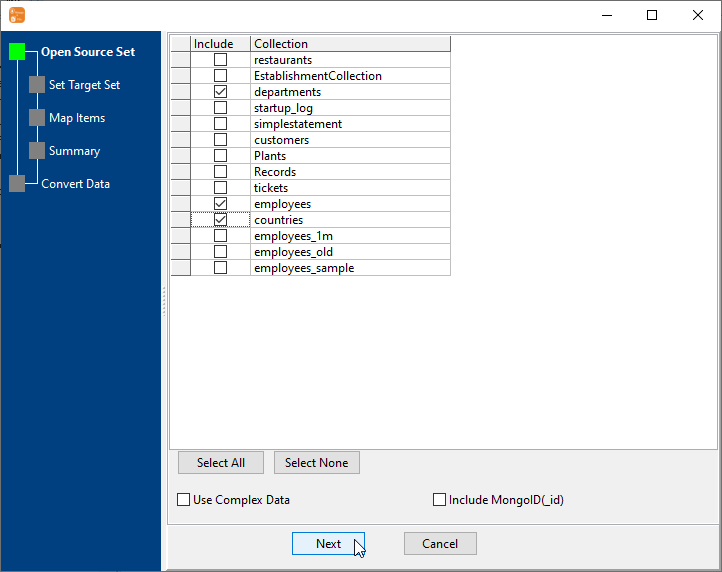Click the Summary step square
Screen dimensions: 722x572
(37, 151)
